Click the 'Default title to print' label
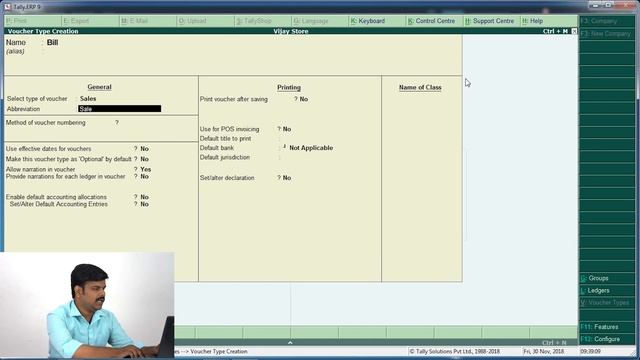 [x=225, y=139]
